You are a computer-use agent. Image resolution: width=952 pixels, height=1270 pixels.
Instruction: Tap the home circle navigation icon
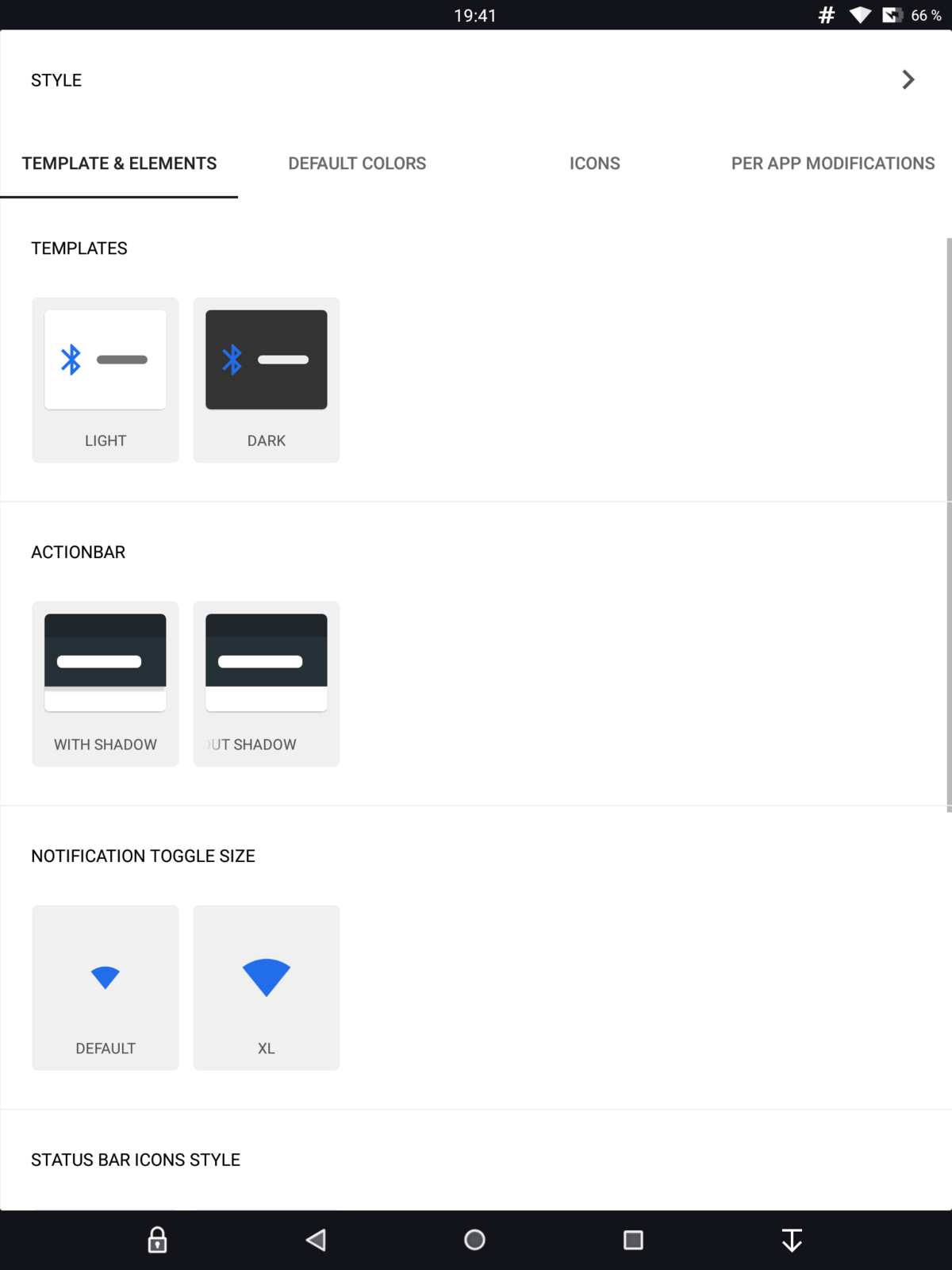click(x=474, y=1239)
